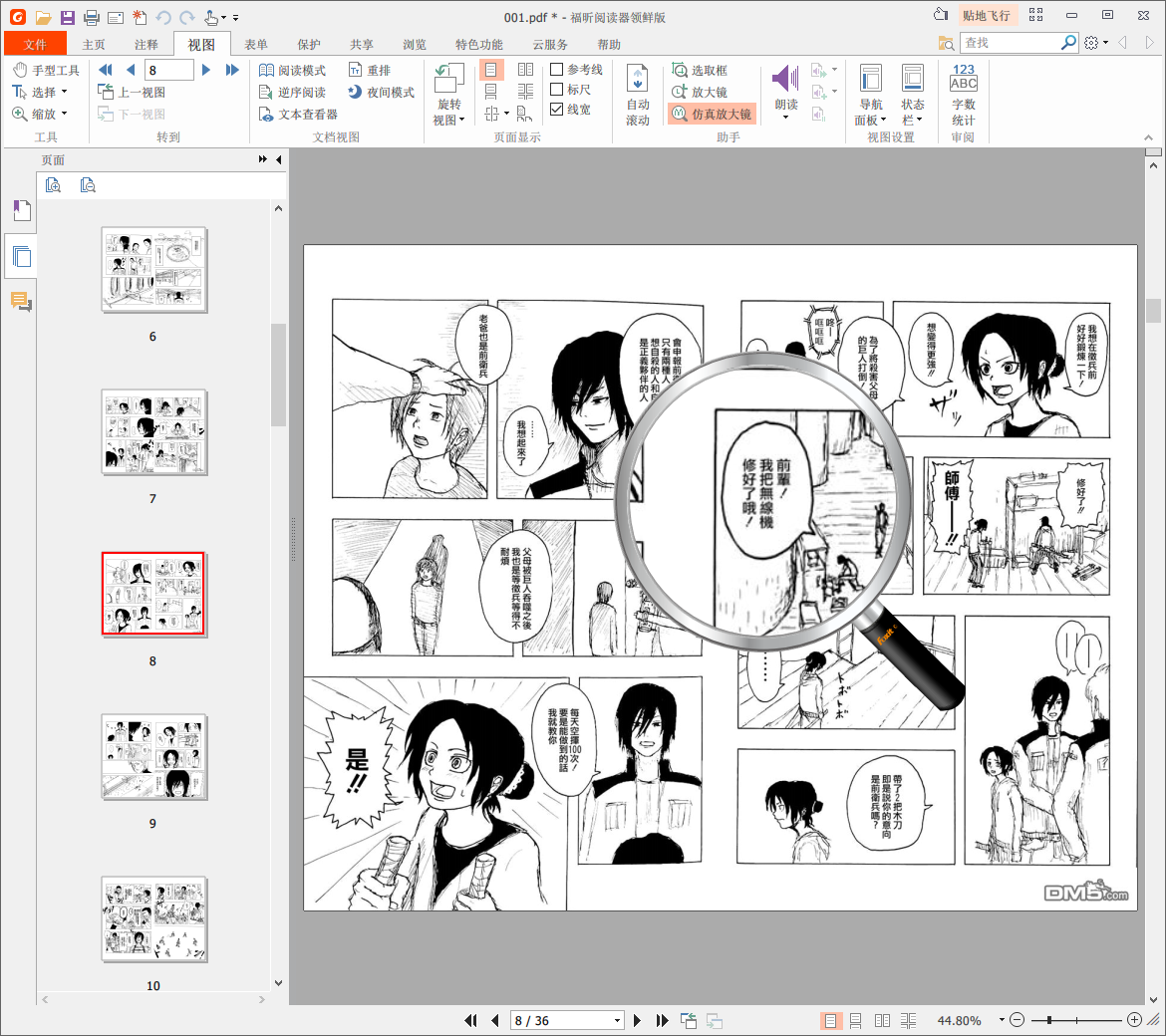This screenshot has width=1166, height=1036.
Task: Go to the first page in ribbon
Action: tap(106, 70)
